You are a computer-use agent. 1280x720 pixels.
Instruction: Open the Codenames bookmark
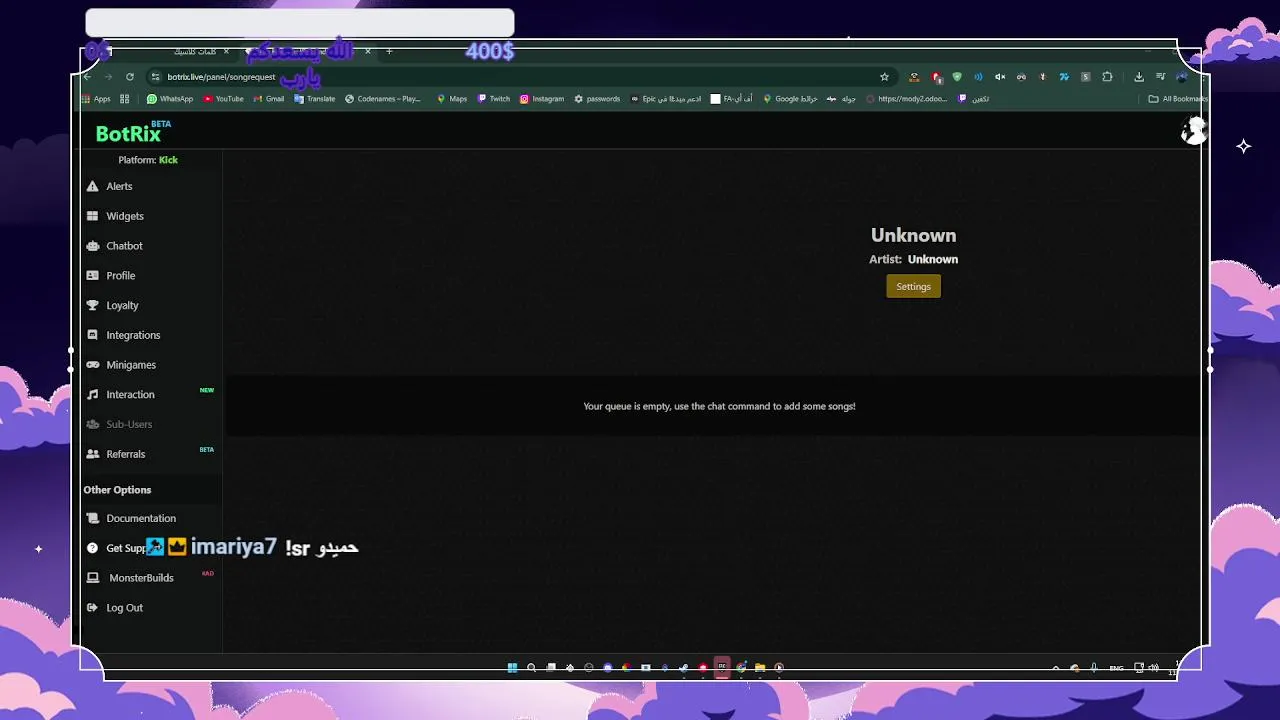click(383, 99)
